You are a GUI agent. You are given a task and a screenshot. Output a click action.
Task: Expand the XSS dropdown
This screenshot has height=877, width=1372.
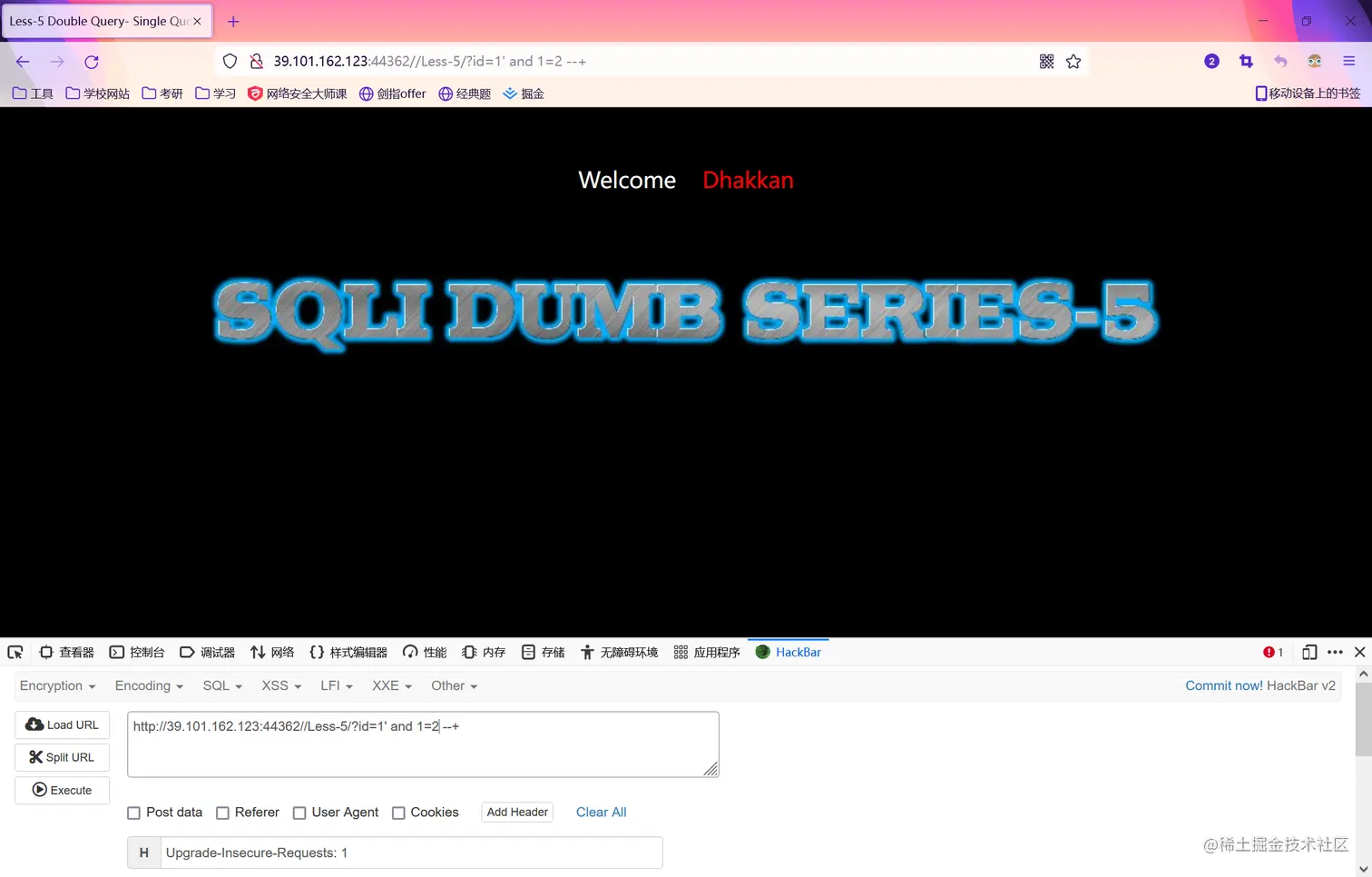tap(281, 686)
